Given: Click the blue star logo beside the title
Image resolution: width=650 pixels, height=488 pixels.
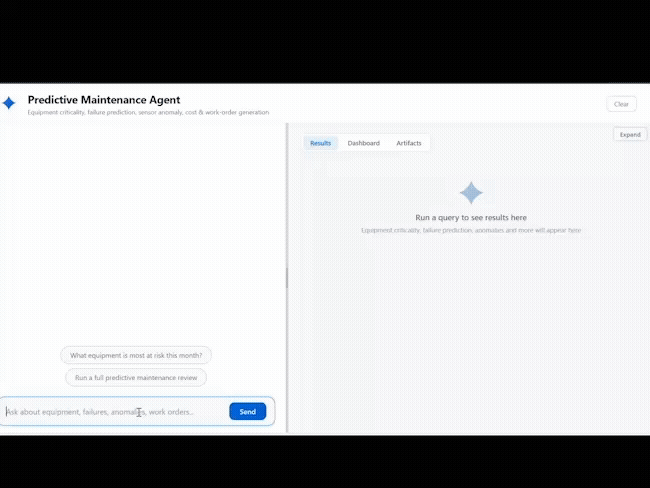Looking at the screenshot, I should pyautogui.click(x=9, y=103).
